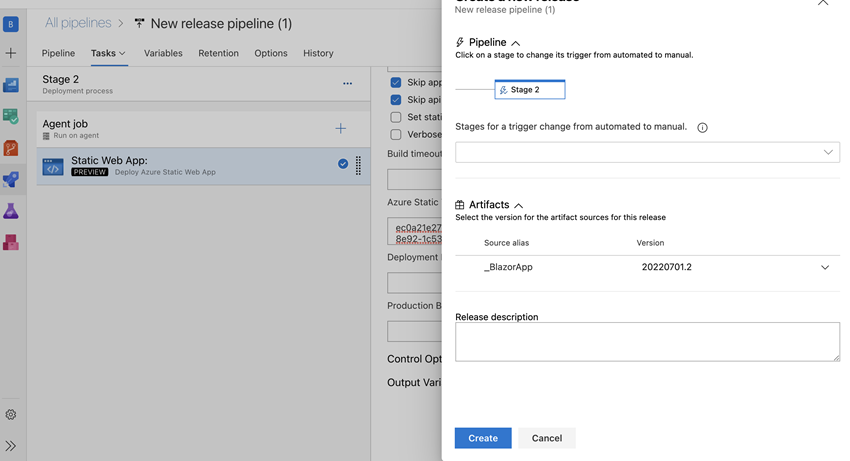The width and height of the screenshot is (850, 461).
Task: Select the Static Web App task row
Action: click(x=203, y=166)
